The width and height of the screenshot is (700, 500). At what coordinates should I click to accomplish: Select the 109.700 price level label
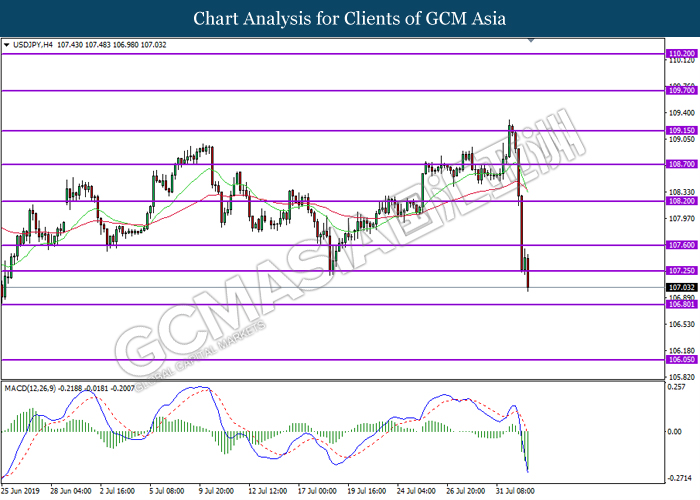pyautogui.click(x=682, y=91)
